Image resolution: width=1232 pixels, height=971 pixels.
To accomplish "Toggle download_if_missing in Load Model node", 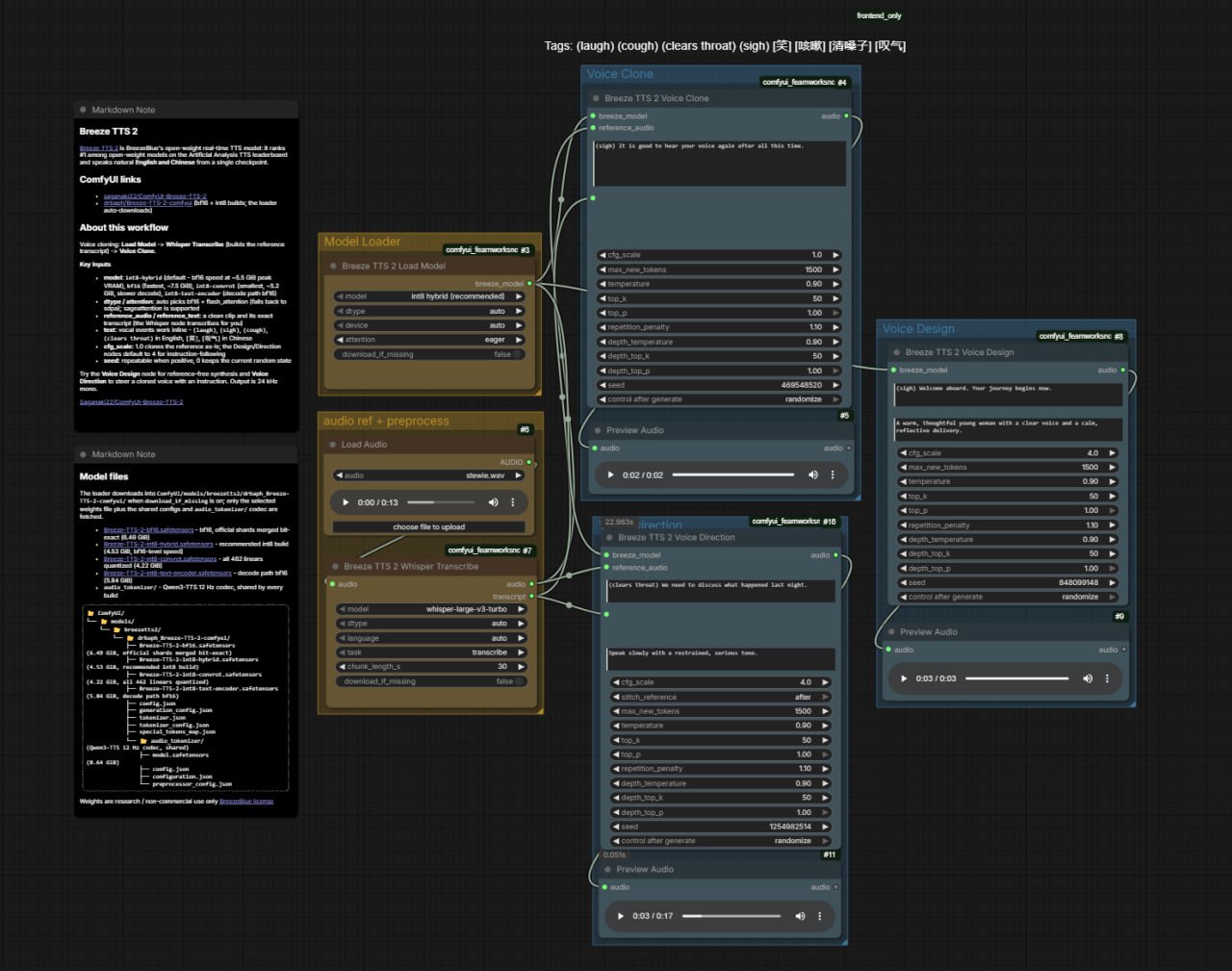I will 429,354.
